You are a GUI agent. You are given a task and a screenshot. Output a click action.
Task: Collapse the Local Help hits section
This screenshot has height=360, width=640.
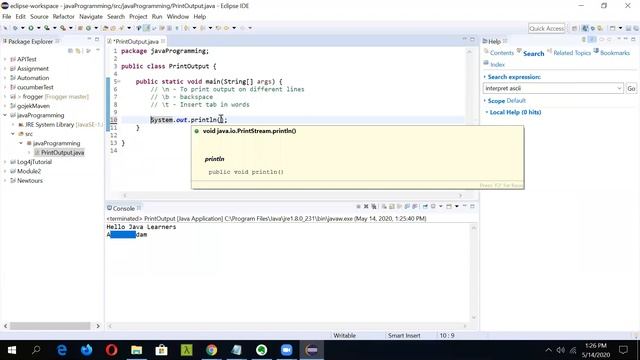[x=487, y=112]
